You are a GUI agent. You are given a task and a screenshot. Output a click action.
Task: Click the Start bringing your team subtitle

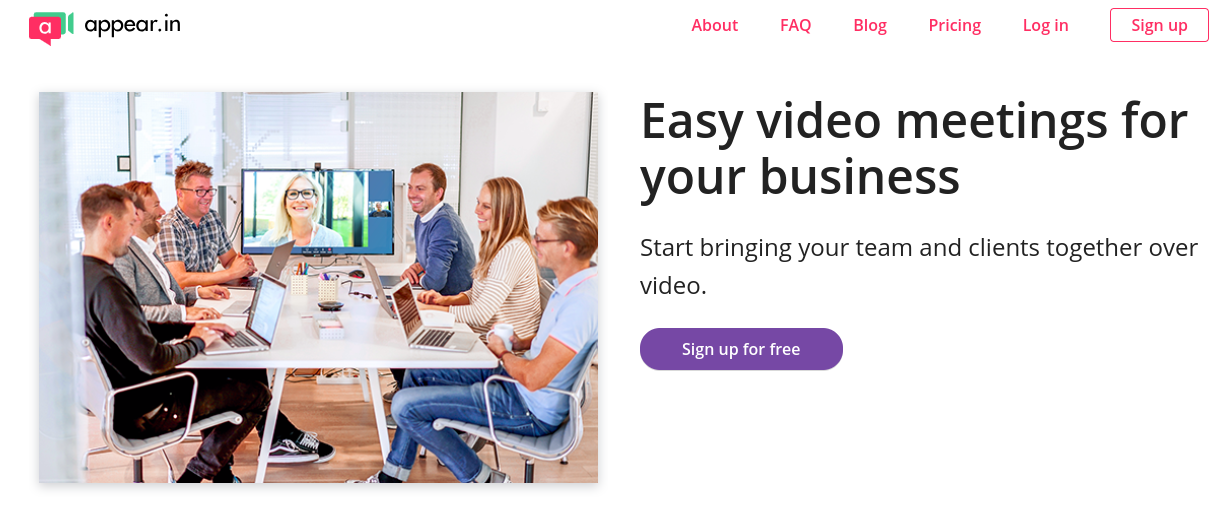click(918, 266)
